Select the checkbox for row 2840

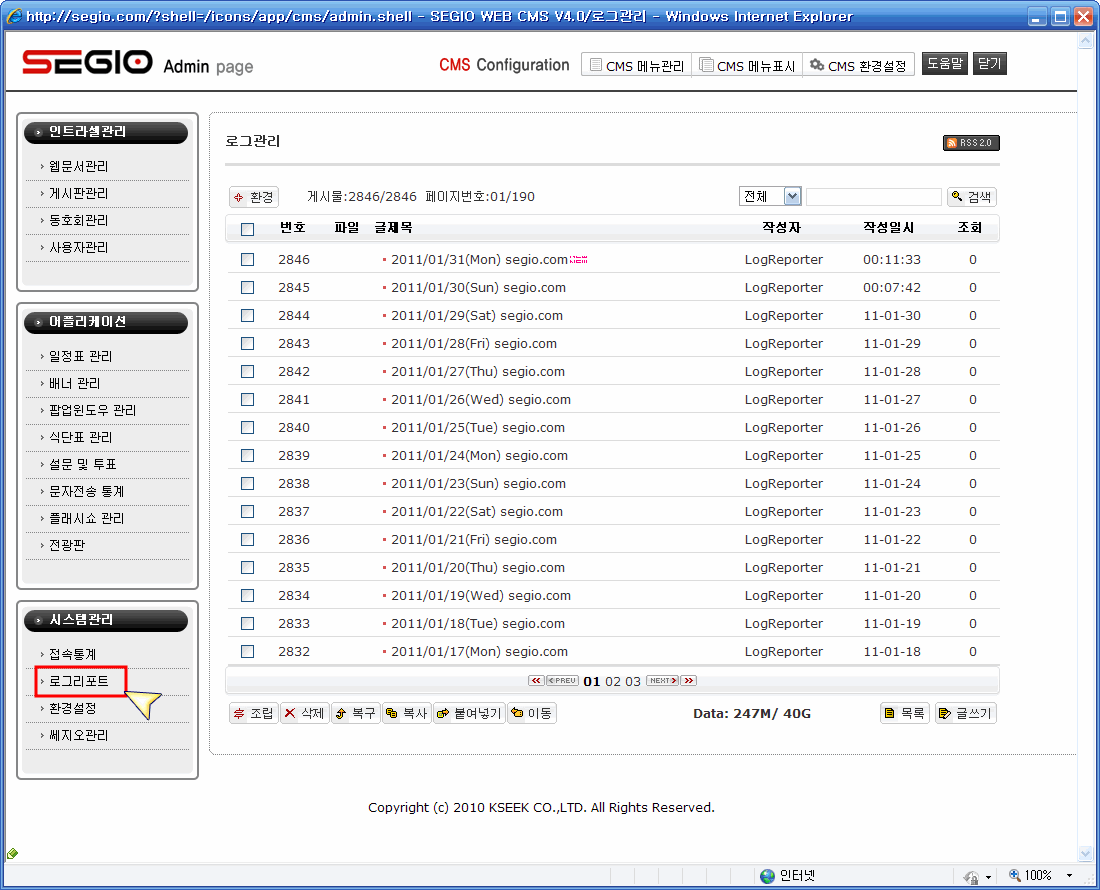[247, 427]
